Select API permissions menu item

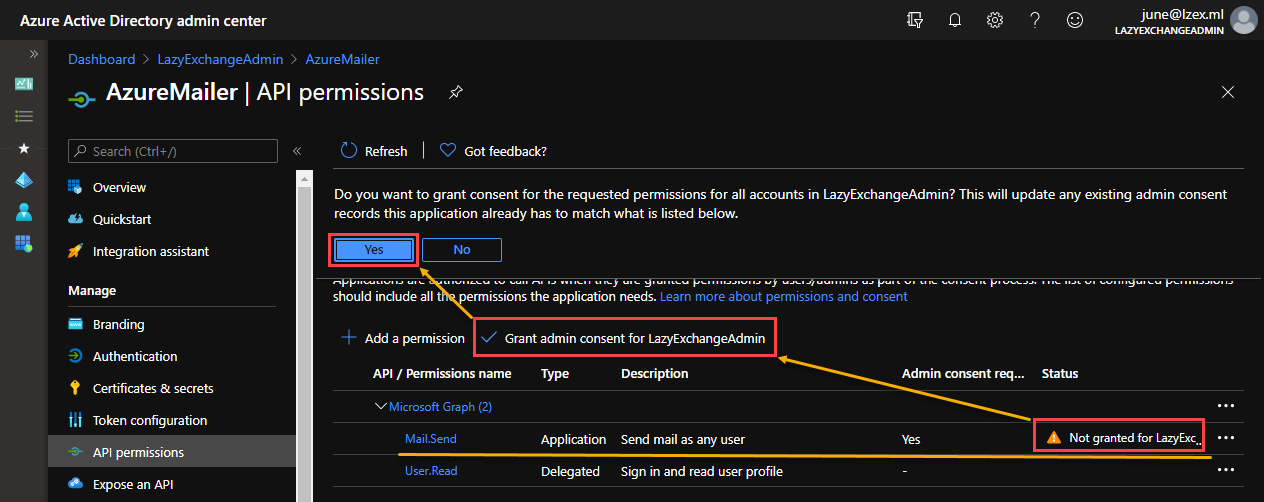172,452
